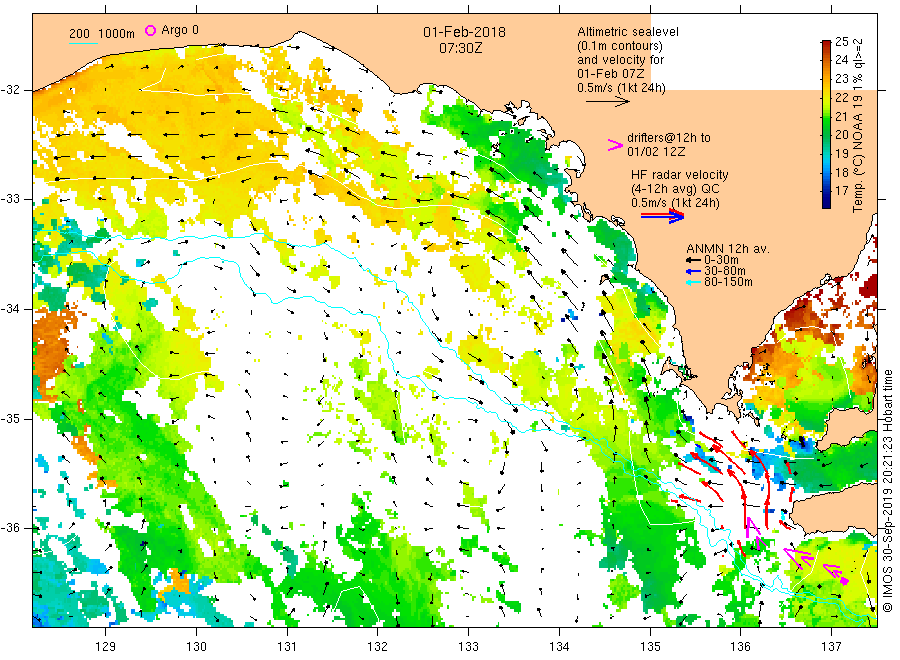Click the latitude label -34
The image size is (900, 660).
[11, 309]
